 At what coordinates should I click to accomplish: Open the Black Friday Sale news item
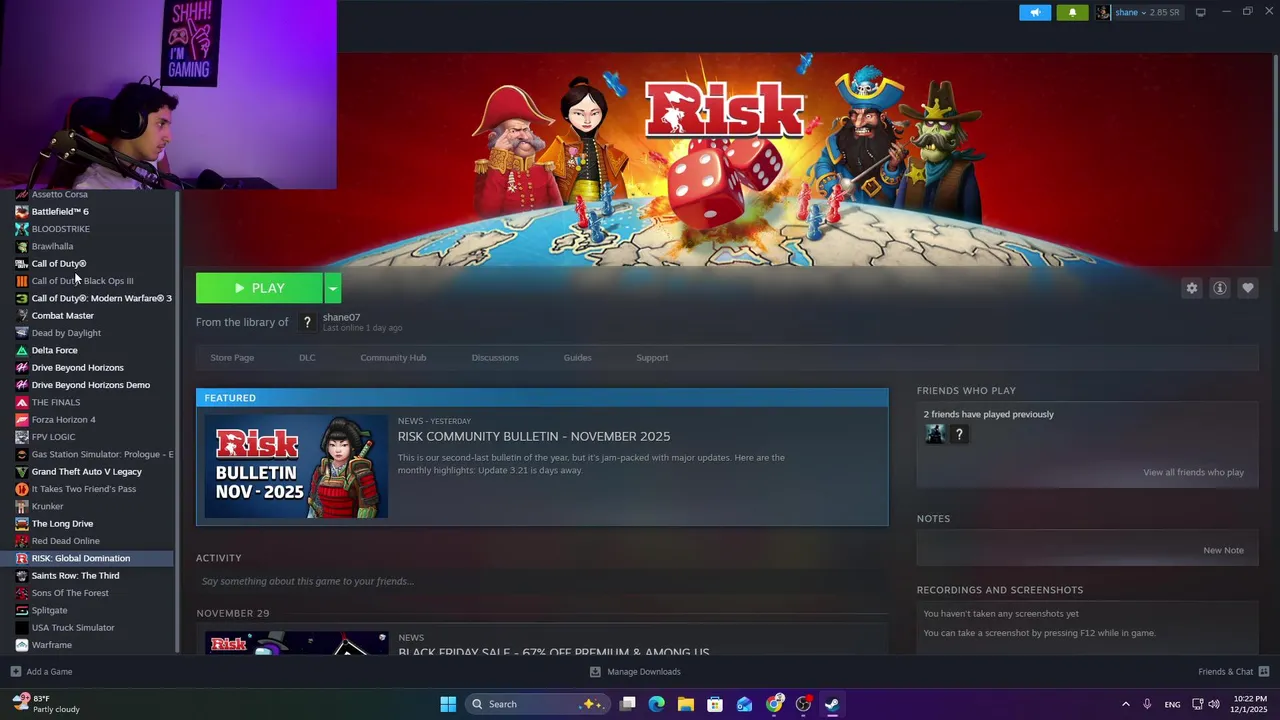pyautogui.click(x=553, y=651)
